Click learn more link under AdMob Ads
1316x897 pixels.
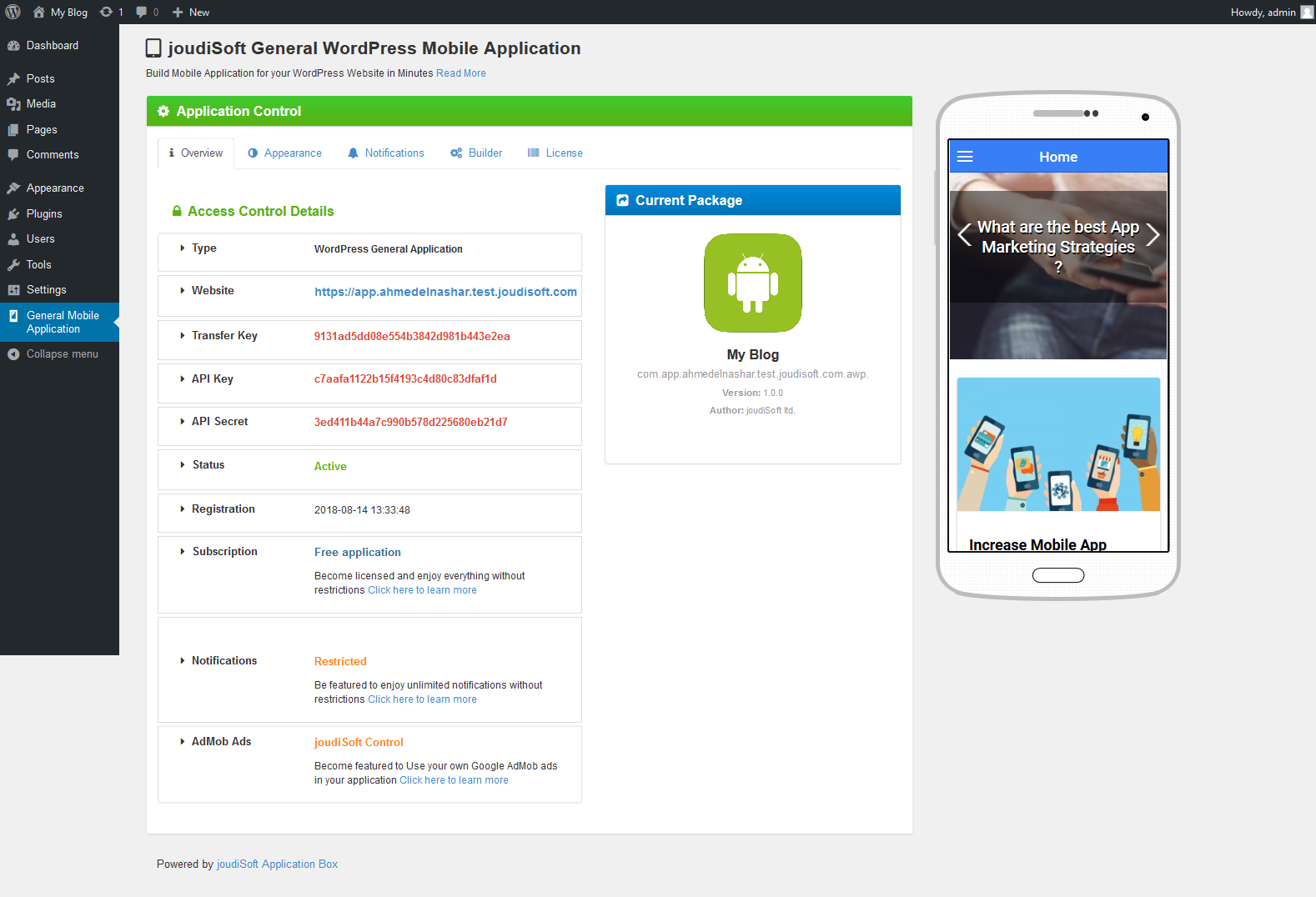pyautogui.click(x=454, y=780)
